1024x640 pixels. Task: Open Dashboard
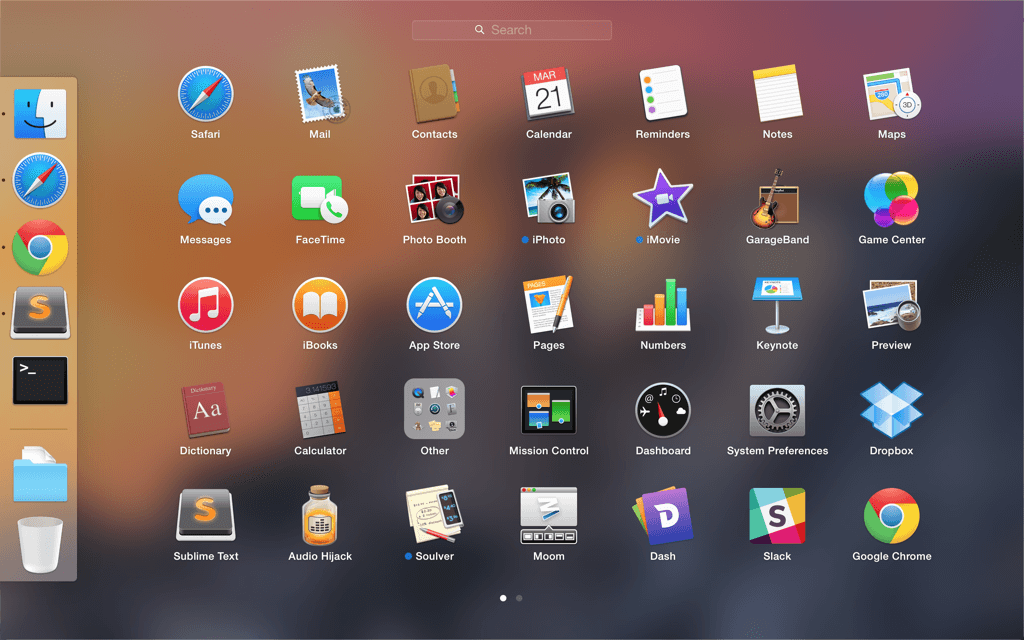[x=663, y=410]
